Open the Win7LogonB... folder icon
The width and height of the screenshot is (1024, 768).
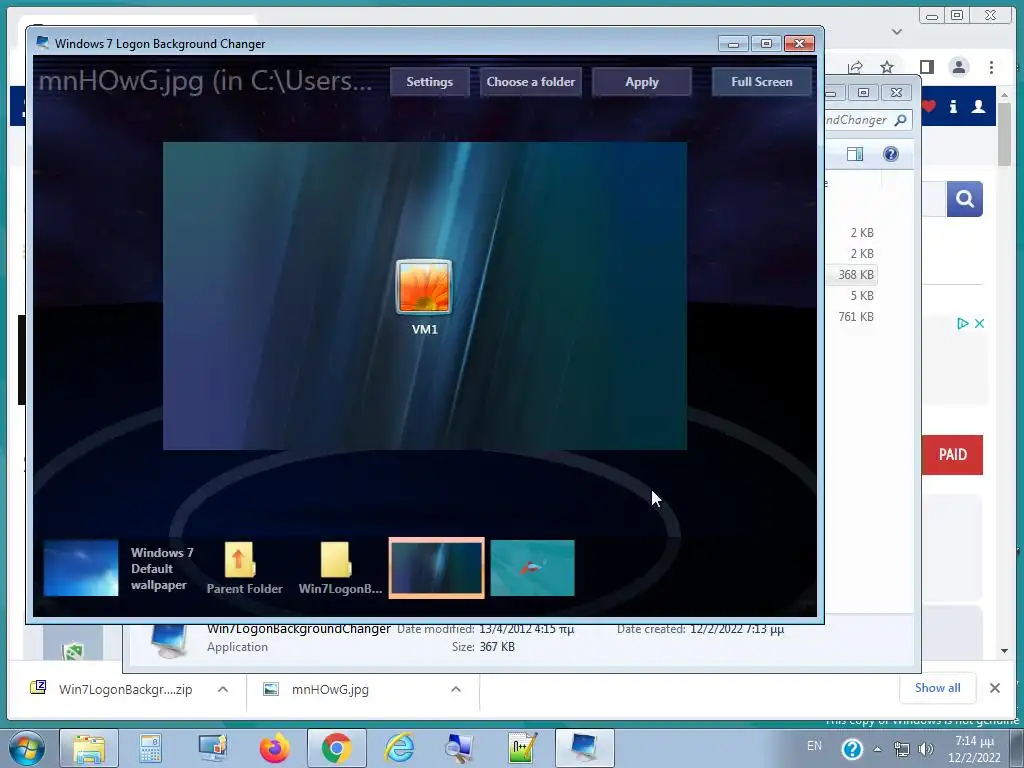336,560
